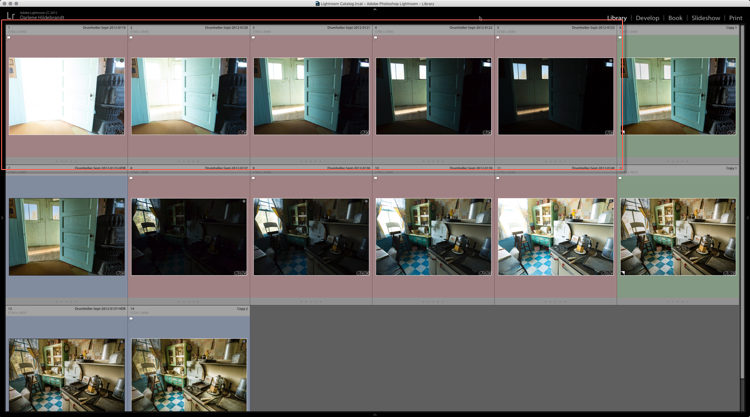The image size is (750, 417).
Task: Click the grid view vertical scrollbar
Action: 742,201
